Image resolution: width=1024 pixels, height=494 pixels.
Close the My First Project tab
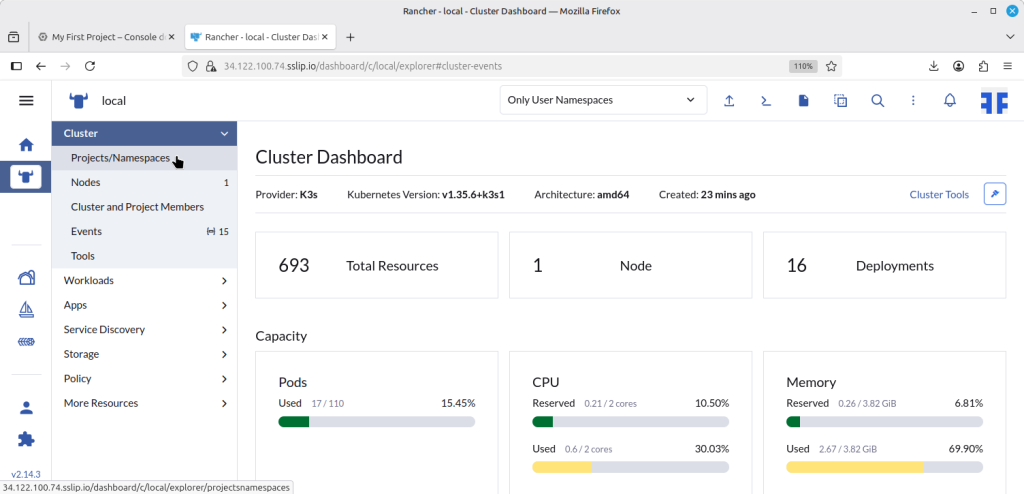(172, 37)
